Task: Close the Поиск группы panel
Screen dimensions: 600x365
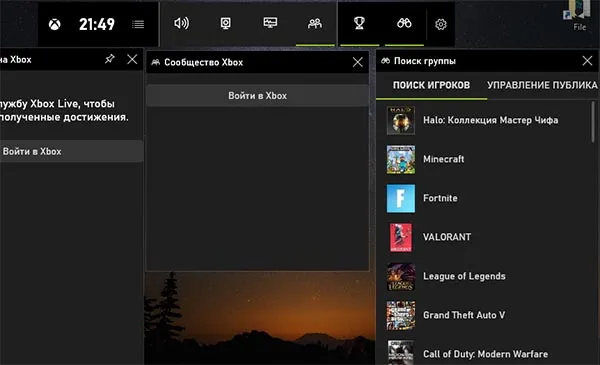Action: (x=587, y=60)
